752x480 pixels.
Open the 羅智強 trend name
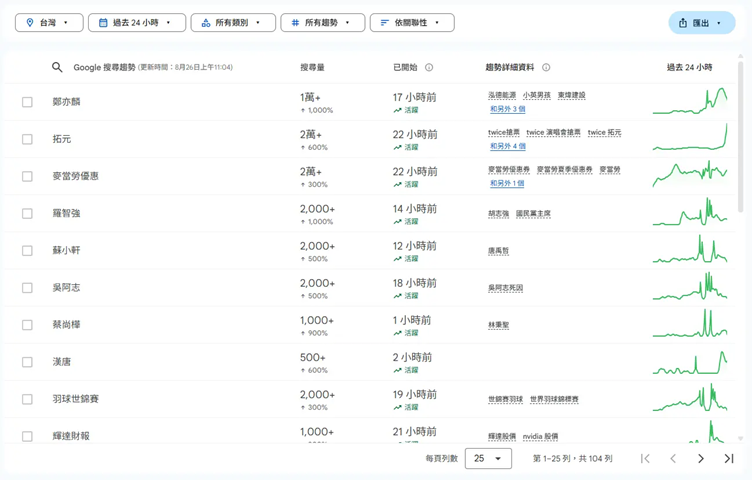pyautogui.click(x=66, y=213)
